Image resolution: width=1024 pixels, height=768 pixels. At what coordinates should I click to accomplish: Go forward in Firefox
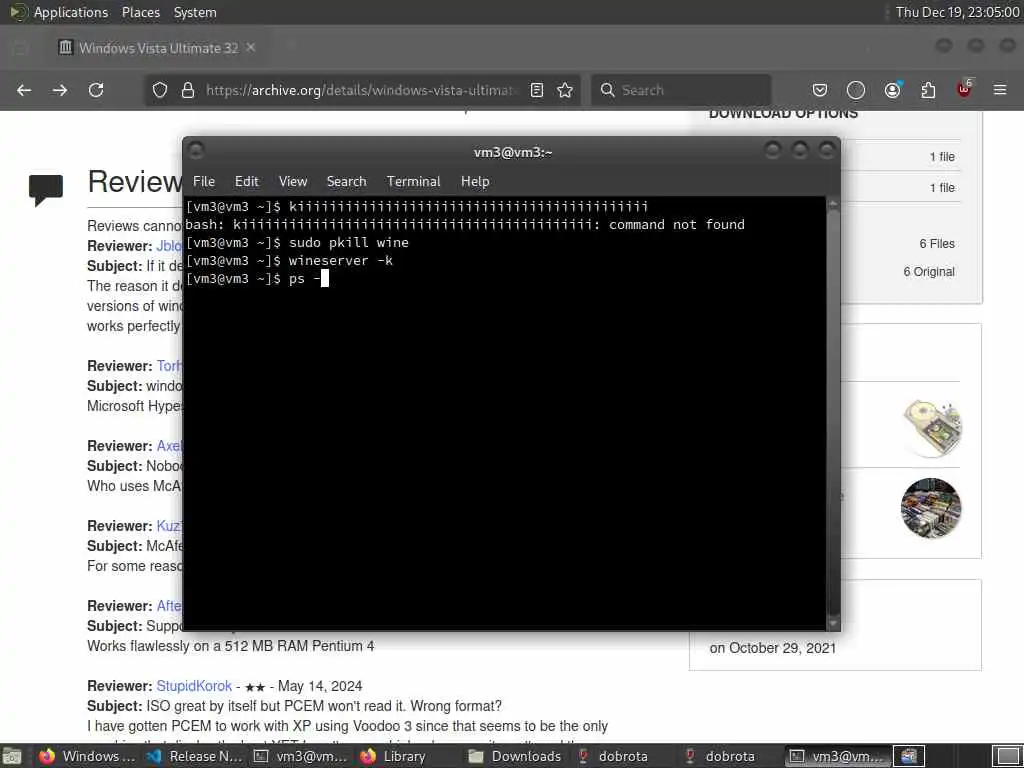click(60, 90)
